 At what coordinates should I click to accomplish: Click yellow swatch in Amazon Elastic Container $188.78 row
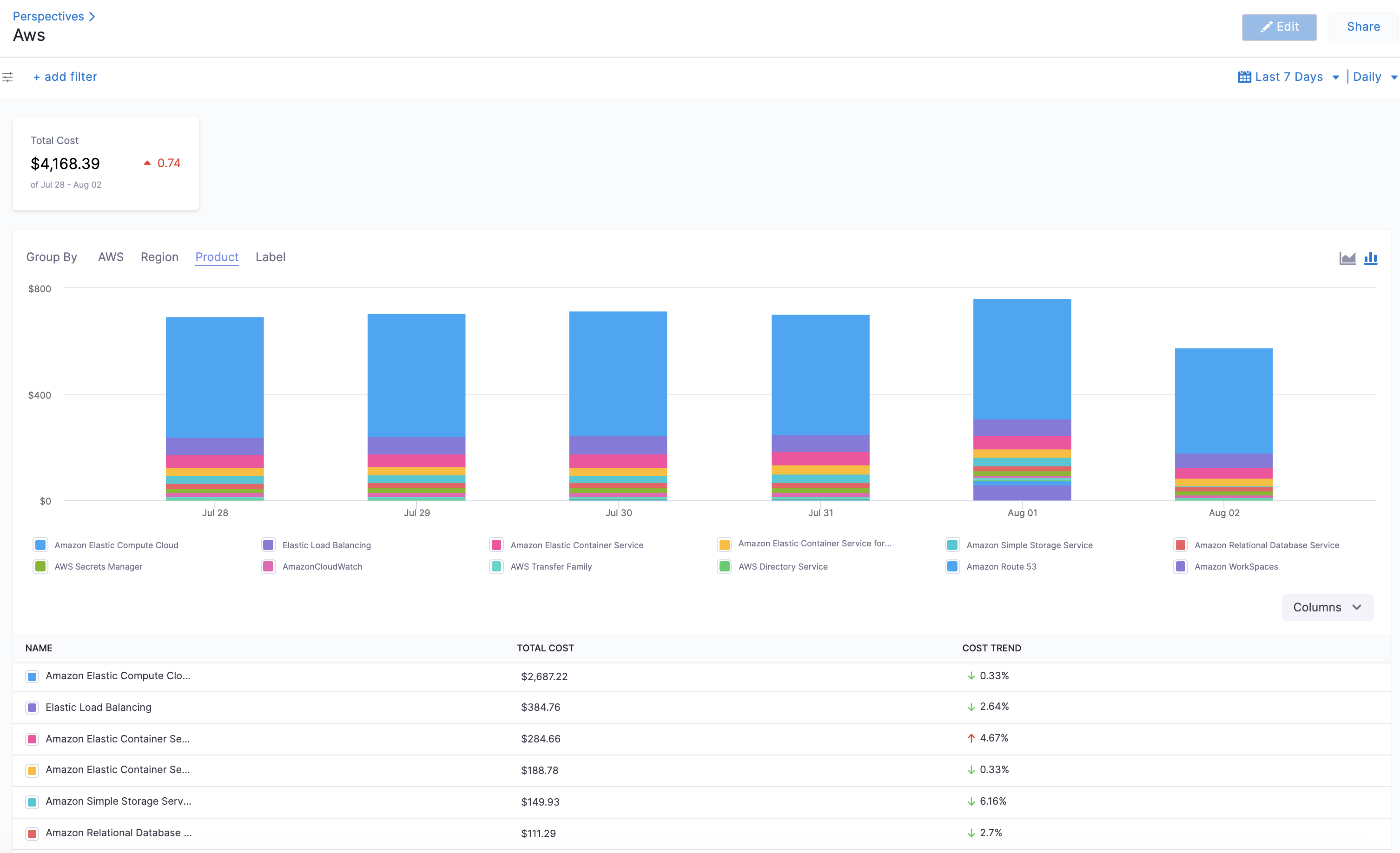click(x=33, y=771)
